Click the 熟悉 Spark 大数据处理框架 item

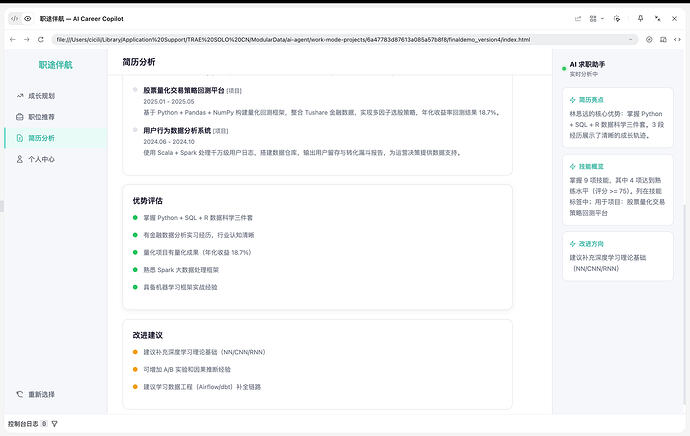coord(181,270)
